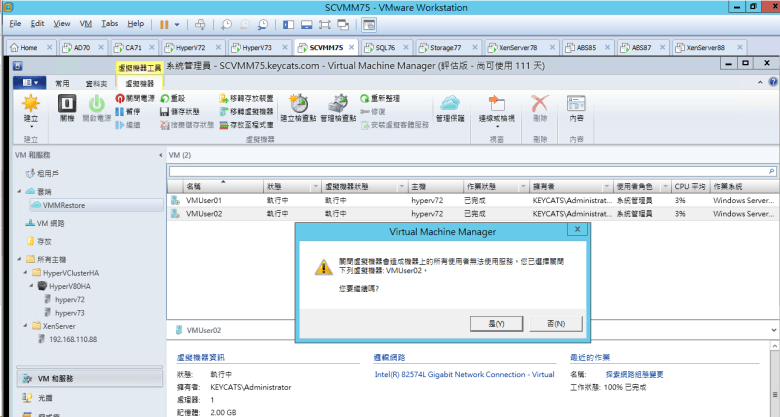Select the 資料夾 ribbon tab
Image resolution: width=780 pixels, height=417 pixels.
click(x=97, y=84)
